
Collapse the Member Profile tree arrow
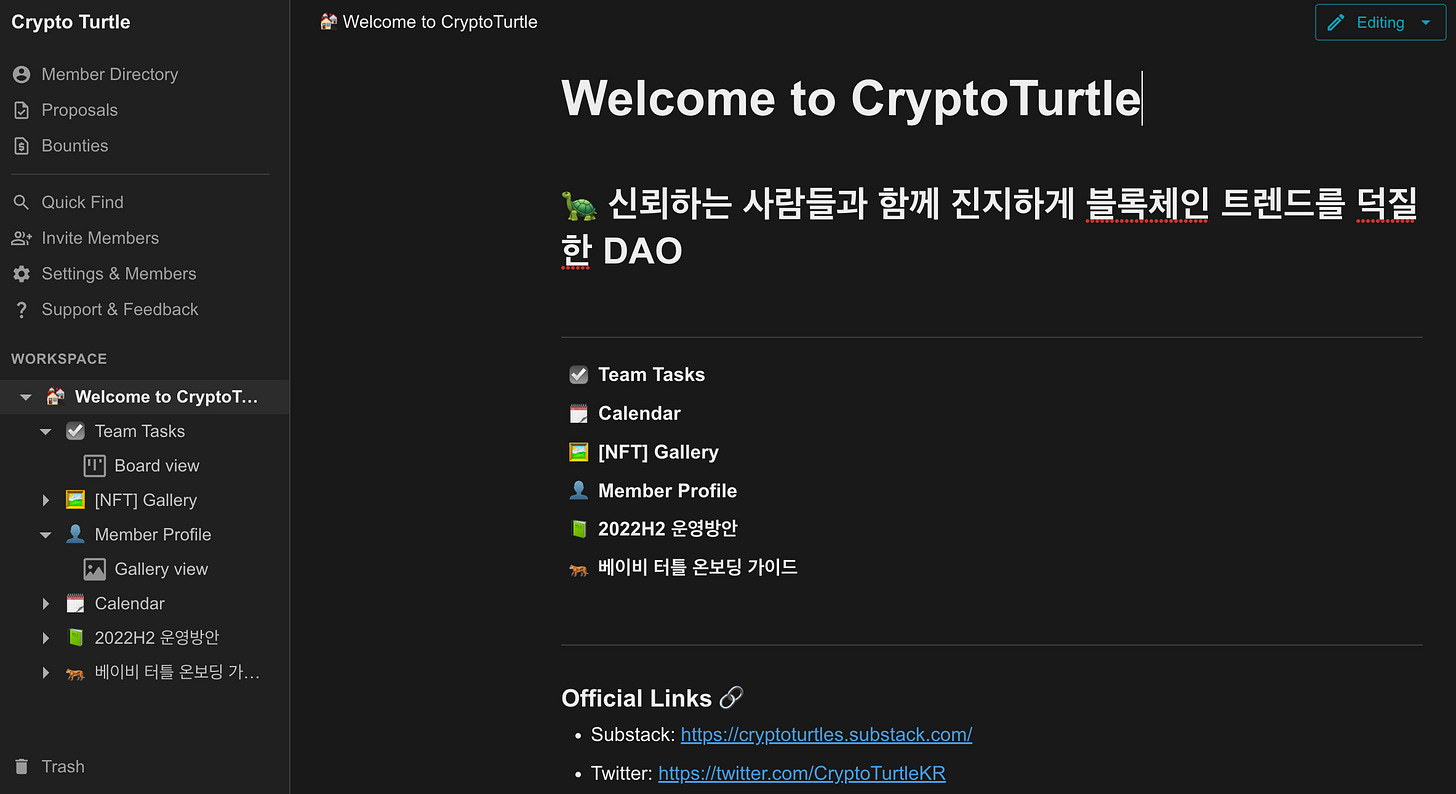click(45, 535)
